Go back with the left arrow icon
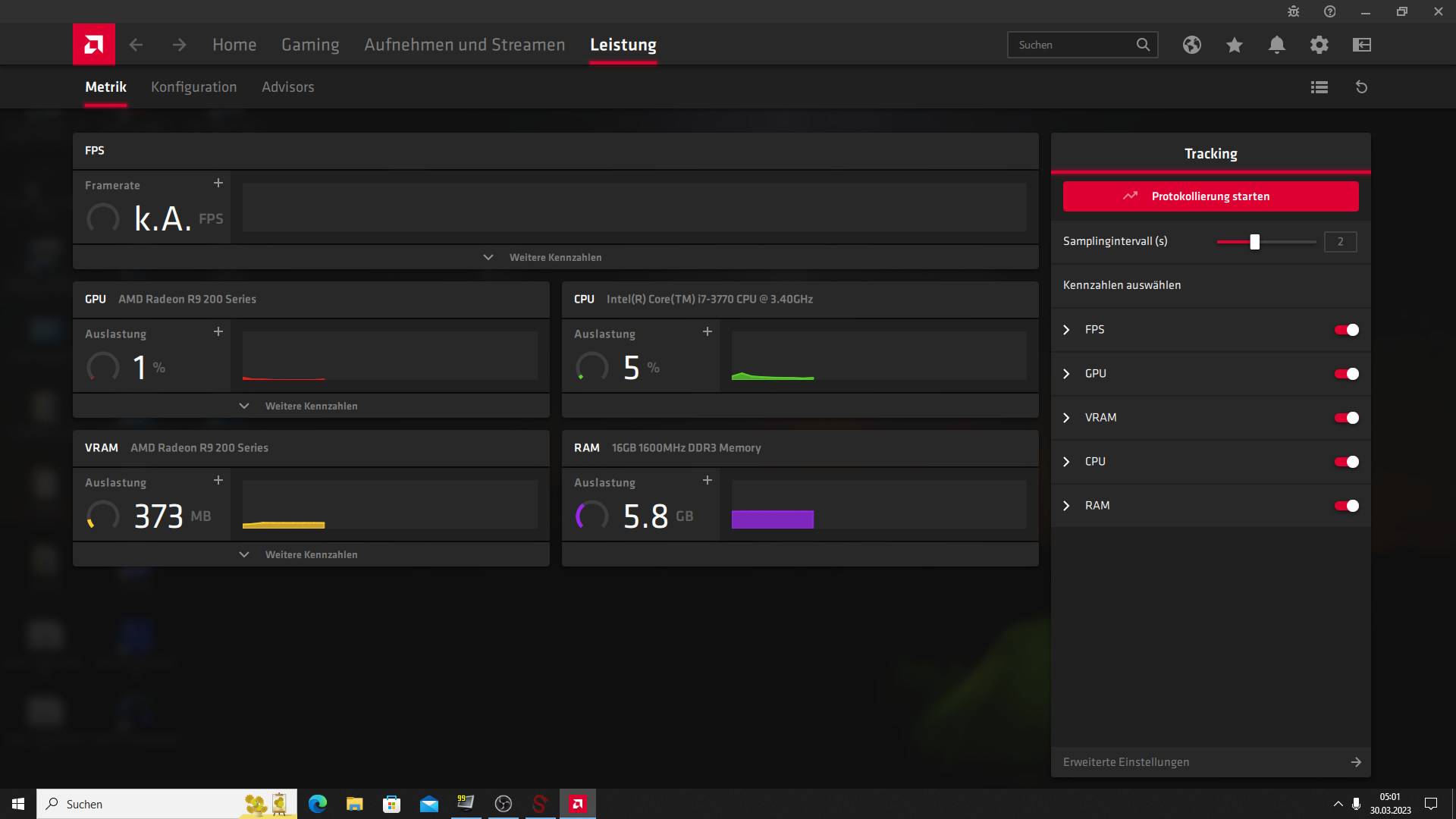Image resolution: width=1456 pixels, height=819 pixels. (x=136, y=45)
